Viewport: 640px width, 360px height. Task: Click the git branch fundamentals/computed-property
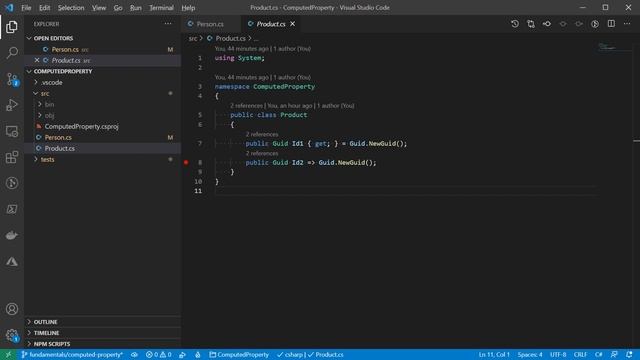coord(72,355)
